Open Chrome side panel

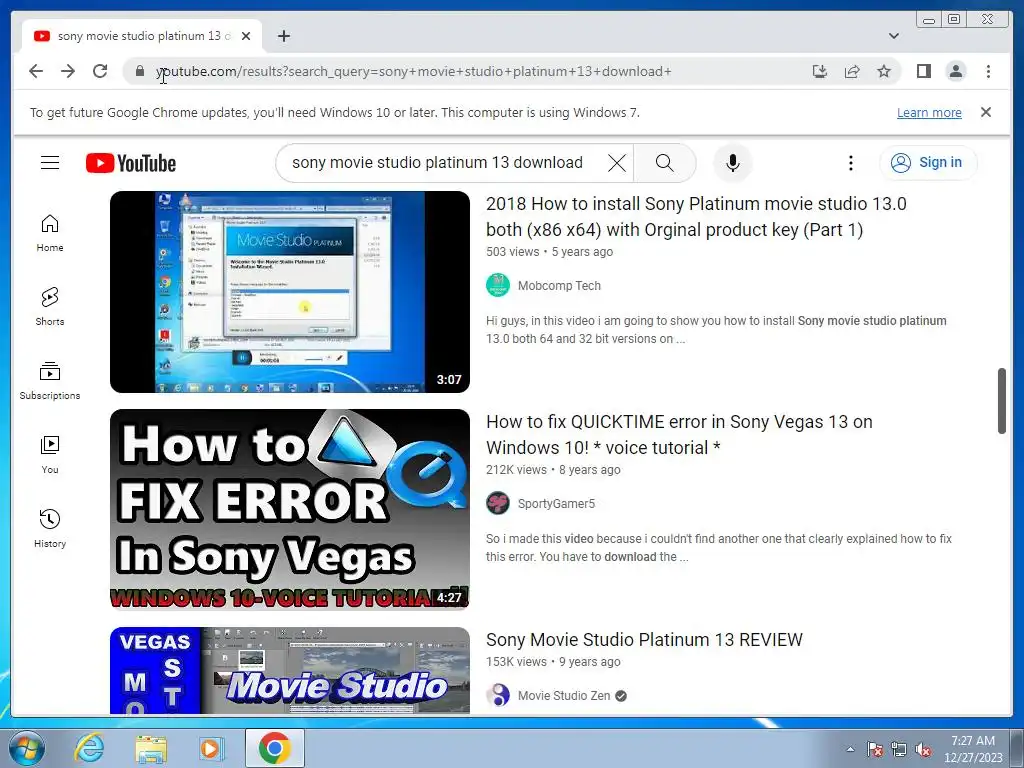[923, 71]
